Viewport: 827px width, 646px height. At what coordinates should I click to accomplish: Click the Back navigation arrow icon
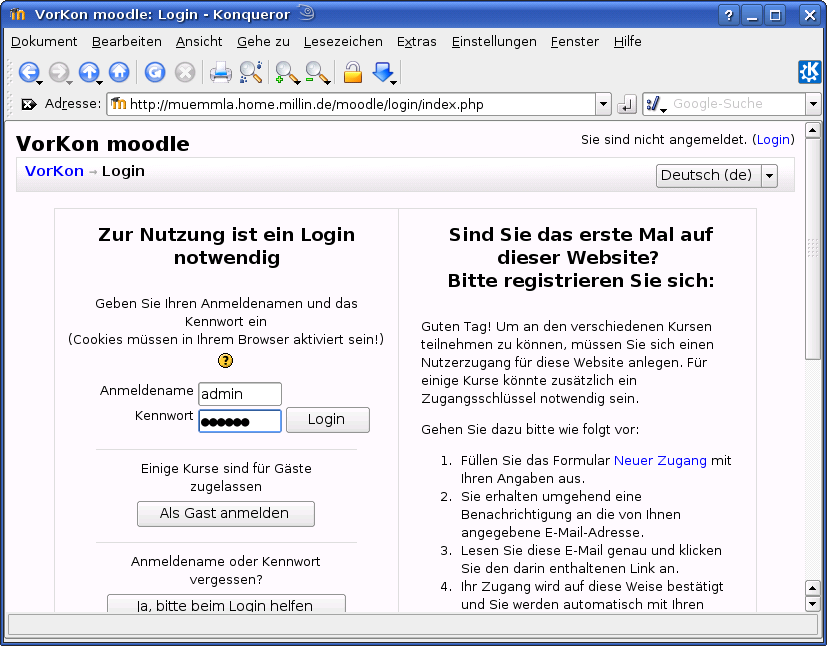(28, 72)
